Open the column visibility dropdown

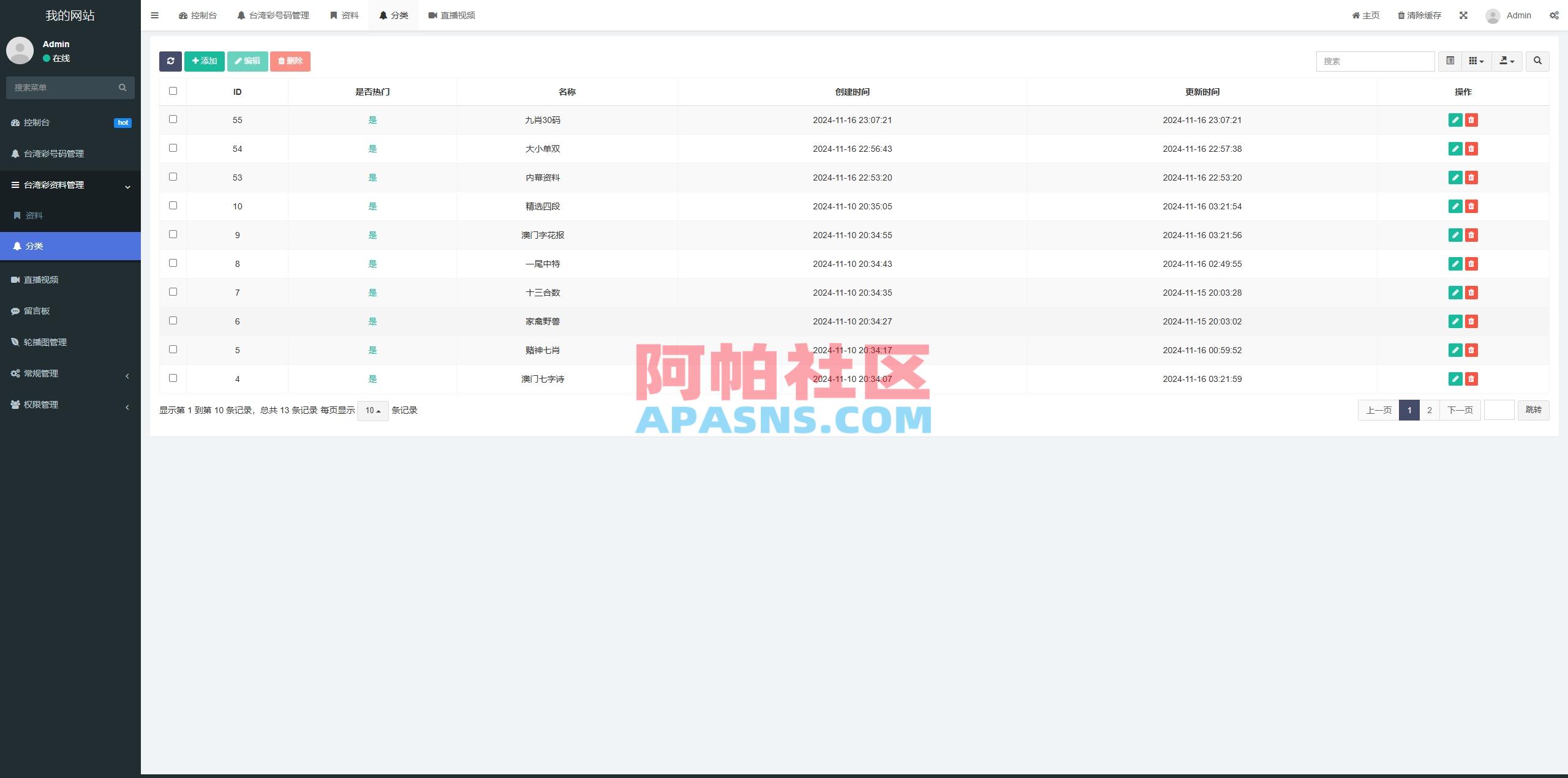1476,61
